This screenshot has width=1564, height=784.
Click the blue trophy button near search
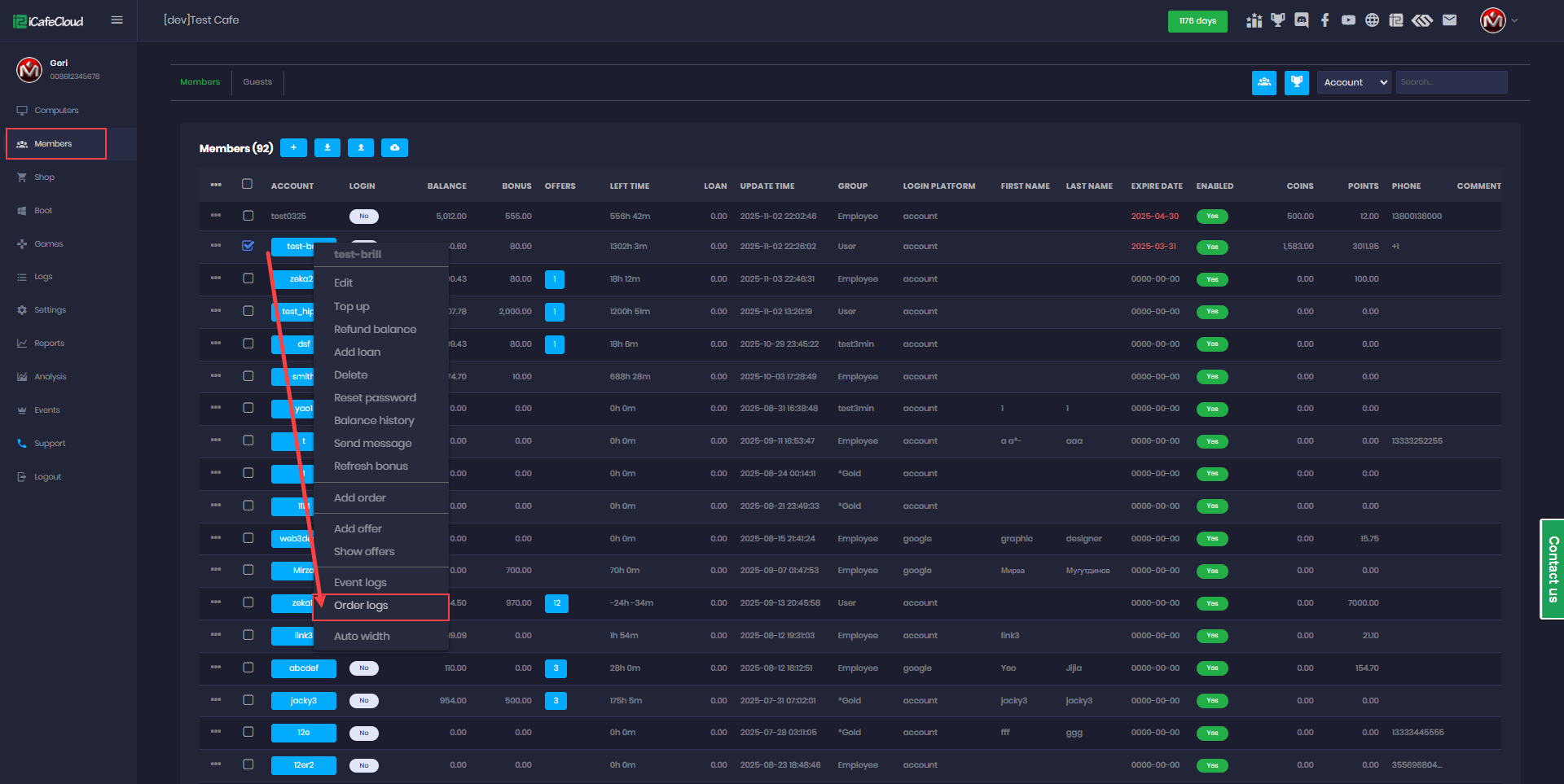click(1296, 82)
